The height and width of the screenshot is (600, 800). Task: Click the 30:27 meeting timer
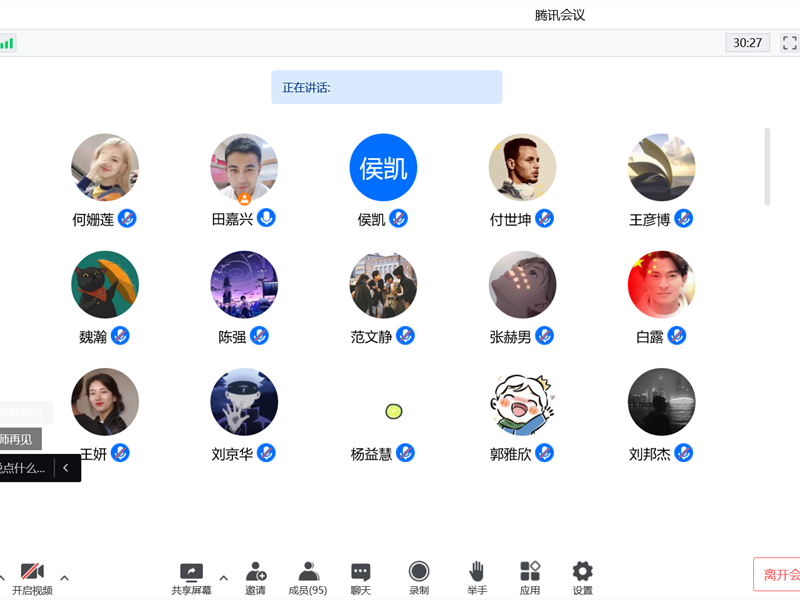747,43
